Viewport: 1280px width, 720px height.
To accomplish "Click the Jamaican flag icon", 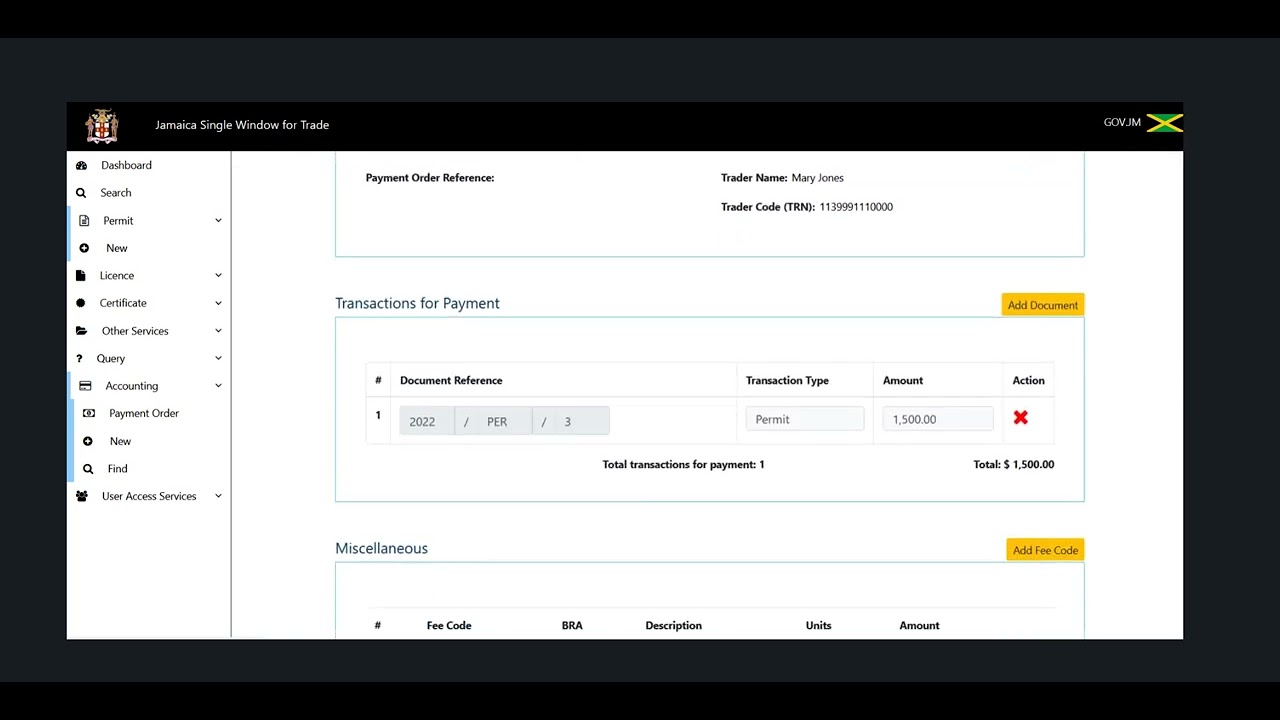I will 1165,123.
